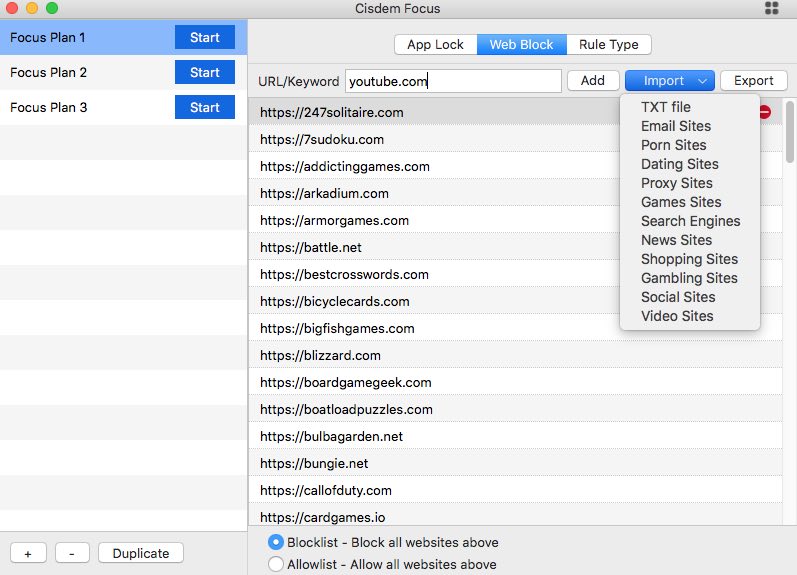797x575 pixels.
Task: Choose Games Sites from import menu
Action: 681,202
